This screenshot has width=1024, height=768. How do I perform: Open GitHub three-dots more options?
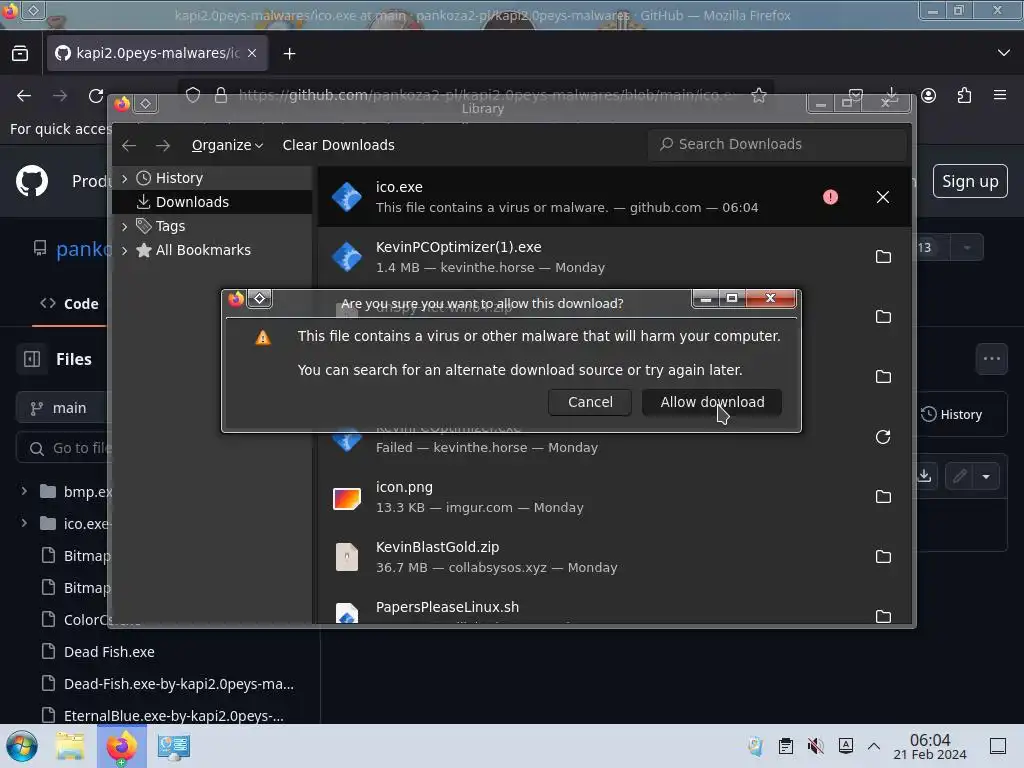point(991,359)
